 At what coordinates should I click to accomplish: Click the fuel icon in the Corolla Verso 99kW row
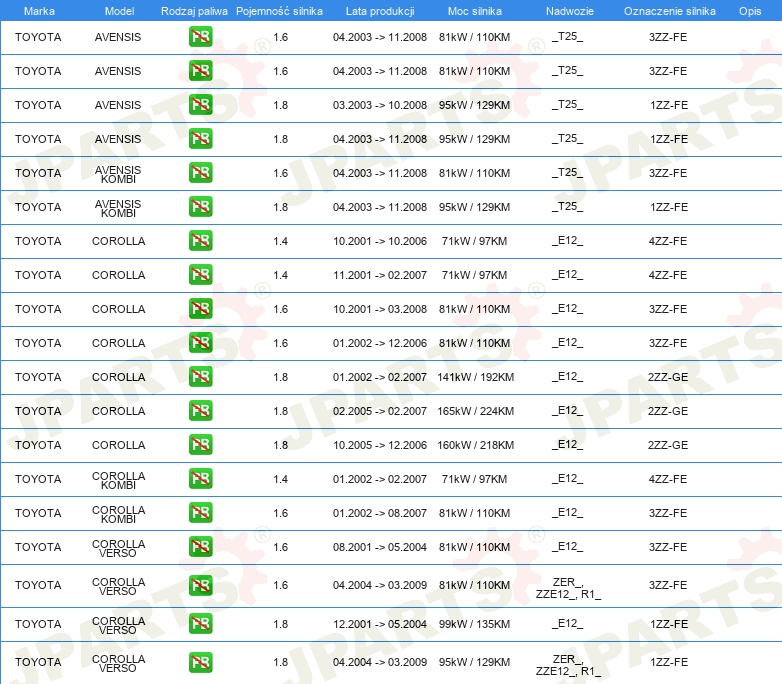pos(200,624)
